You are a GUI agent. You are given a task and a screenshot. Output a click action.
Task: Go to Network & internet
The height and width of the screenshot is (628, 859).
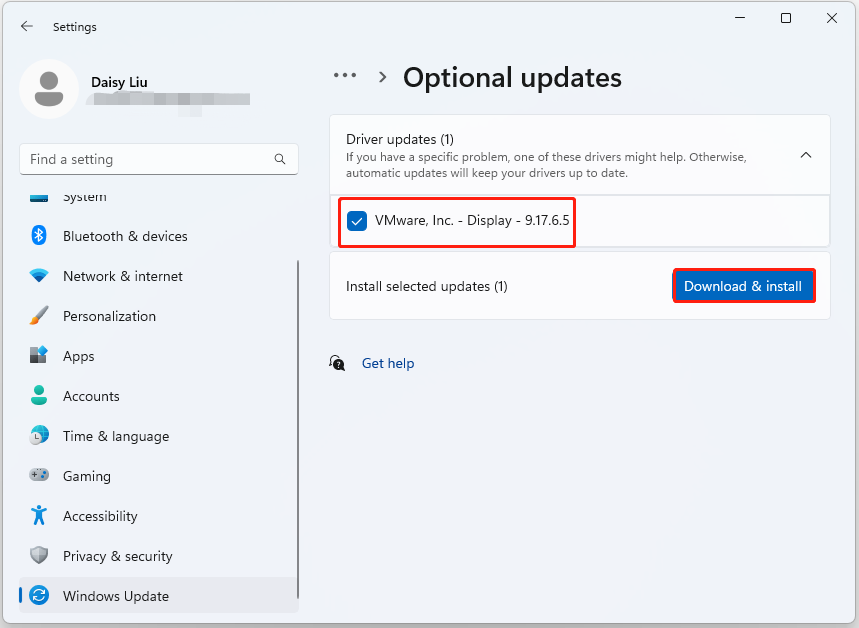pos(159,276)
